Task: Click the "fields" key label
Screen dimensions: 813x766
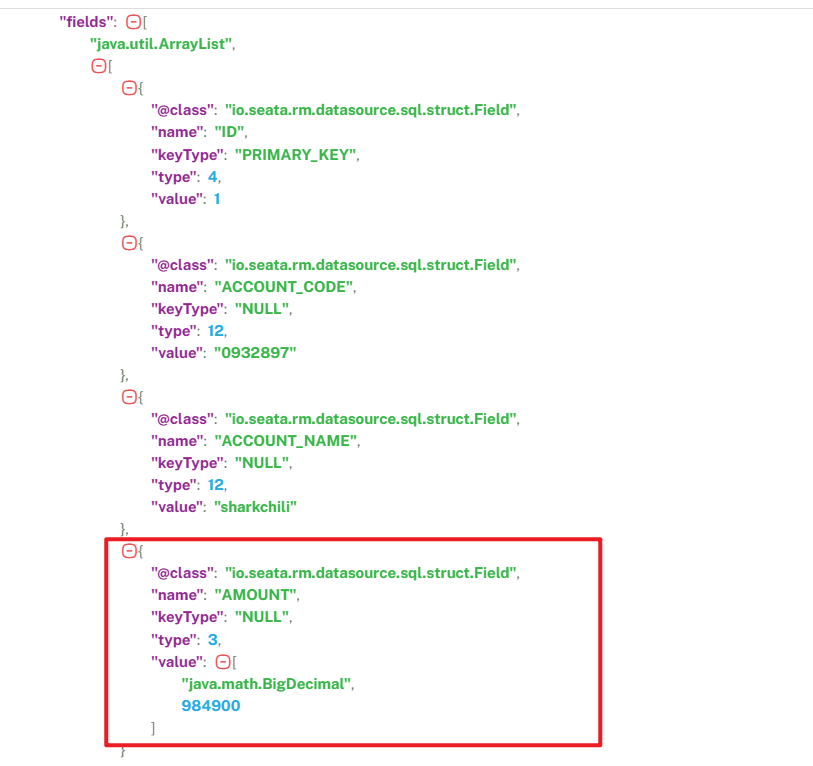Action: pyautogui.click(x=88, y=22)
